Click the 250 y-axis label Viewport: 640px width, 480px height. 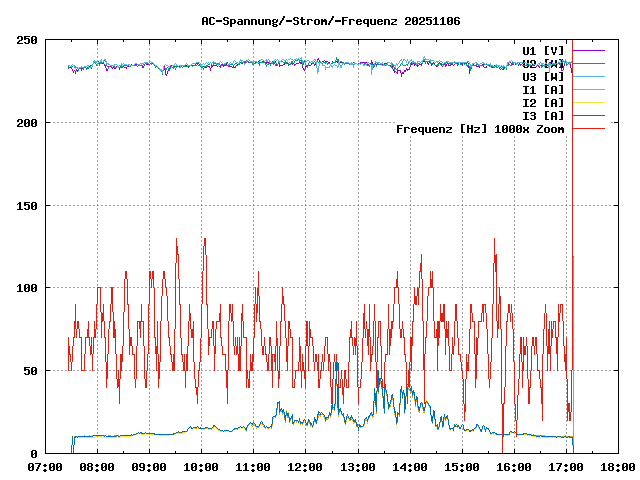click(x=27, y=40)
